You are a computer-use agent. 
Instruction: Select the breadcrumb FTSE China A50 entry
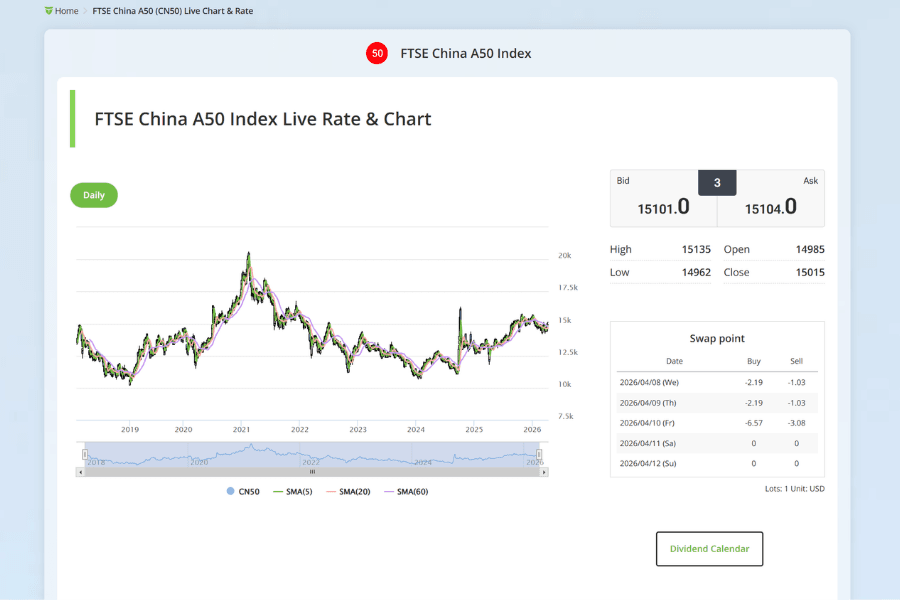172,11
